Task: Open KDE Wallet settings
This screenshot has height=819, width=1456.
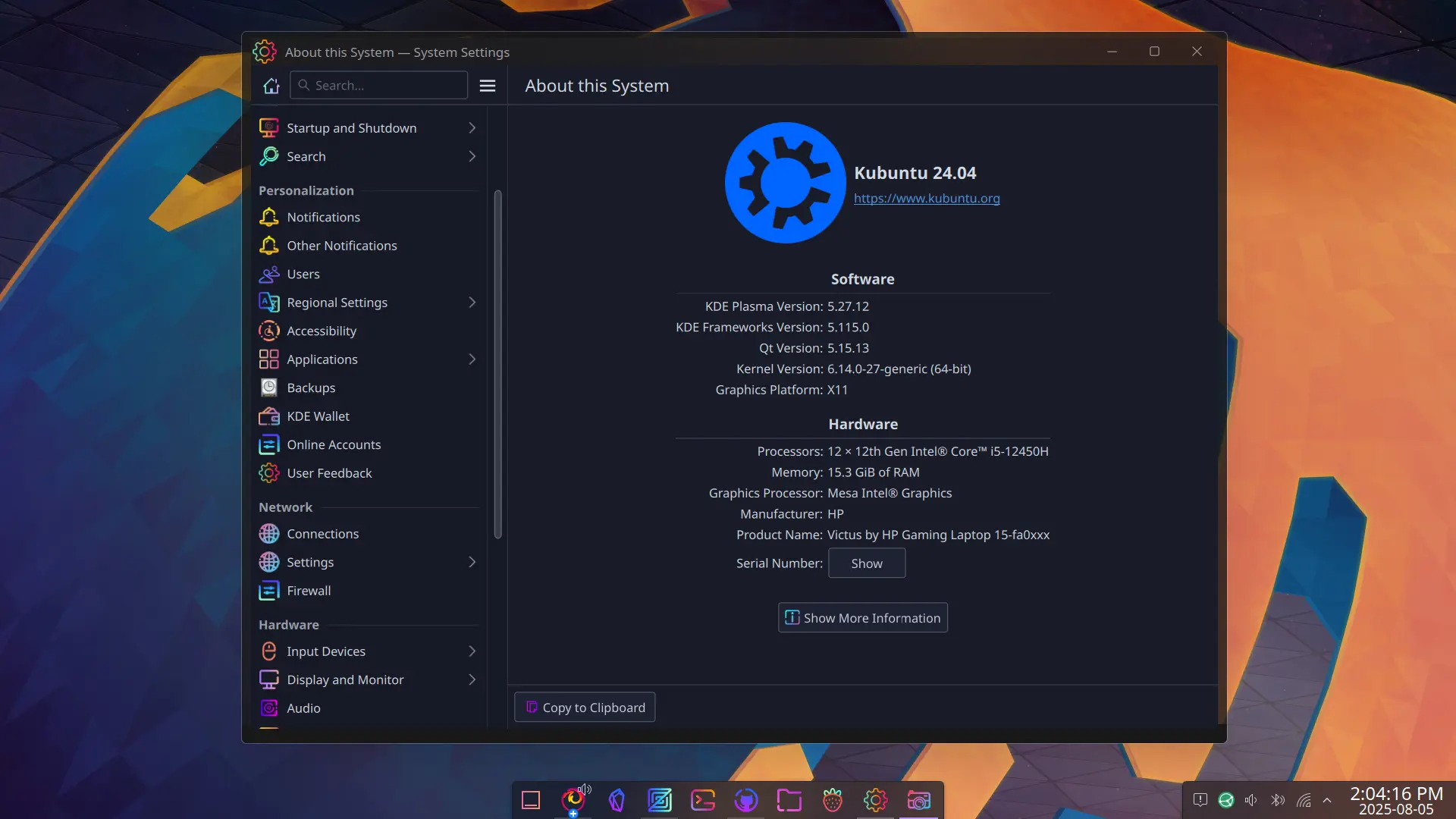Action: 368,416
